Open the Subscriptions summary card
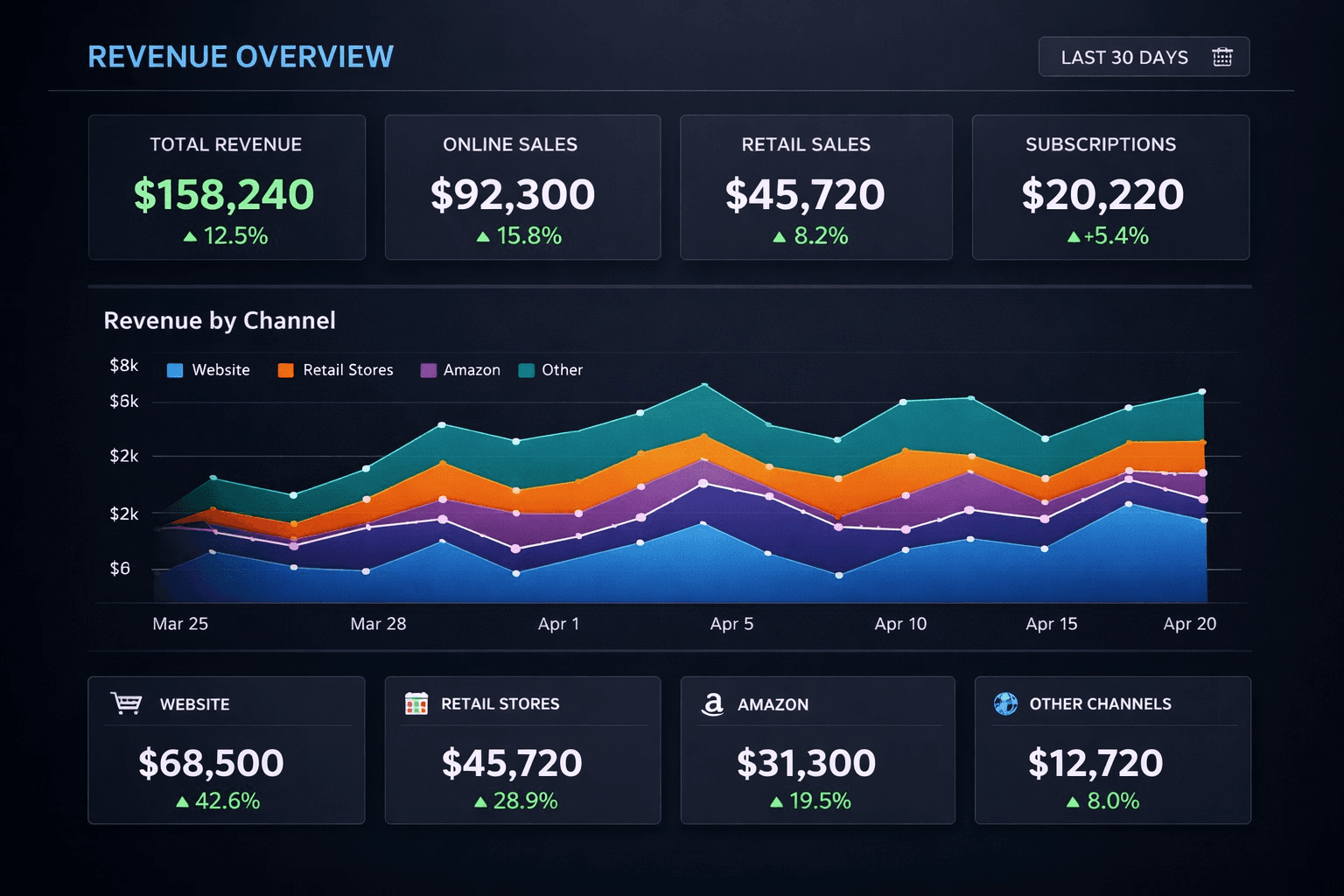Image resolution: width=1344 pixels, height=896 pixels. pos(1110,187)
